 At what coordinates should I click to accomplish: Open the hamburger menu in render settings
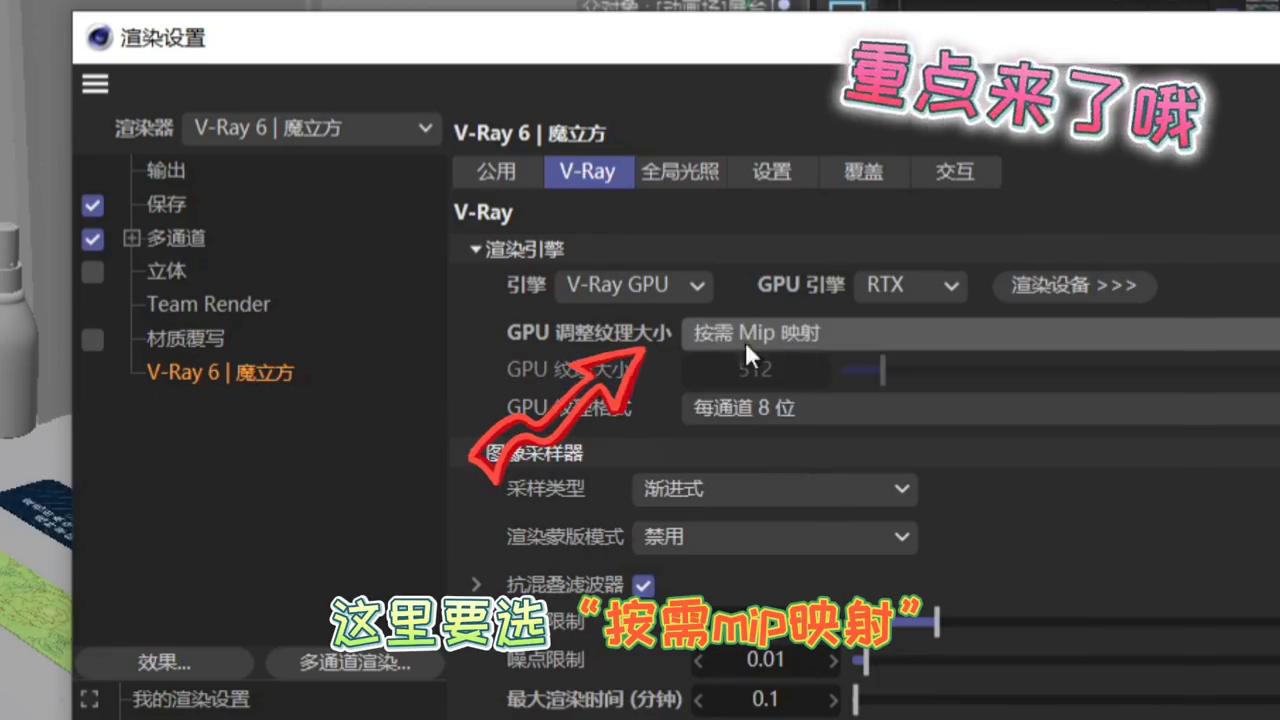[94, 84]
